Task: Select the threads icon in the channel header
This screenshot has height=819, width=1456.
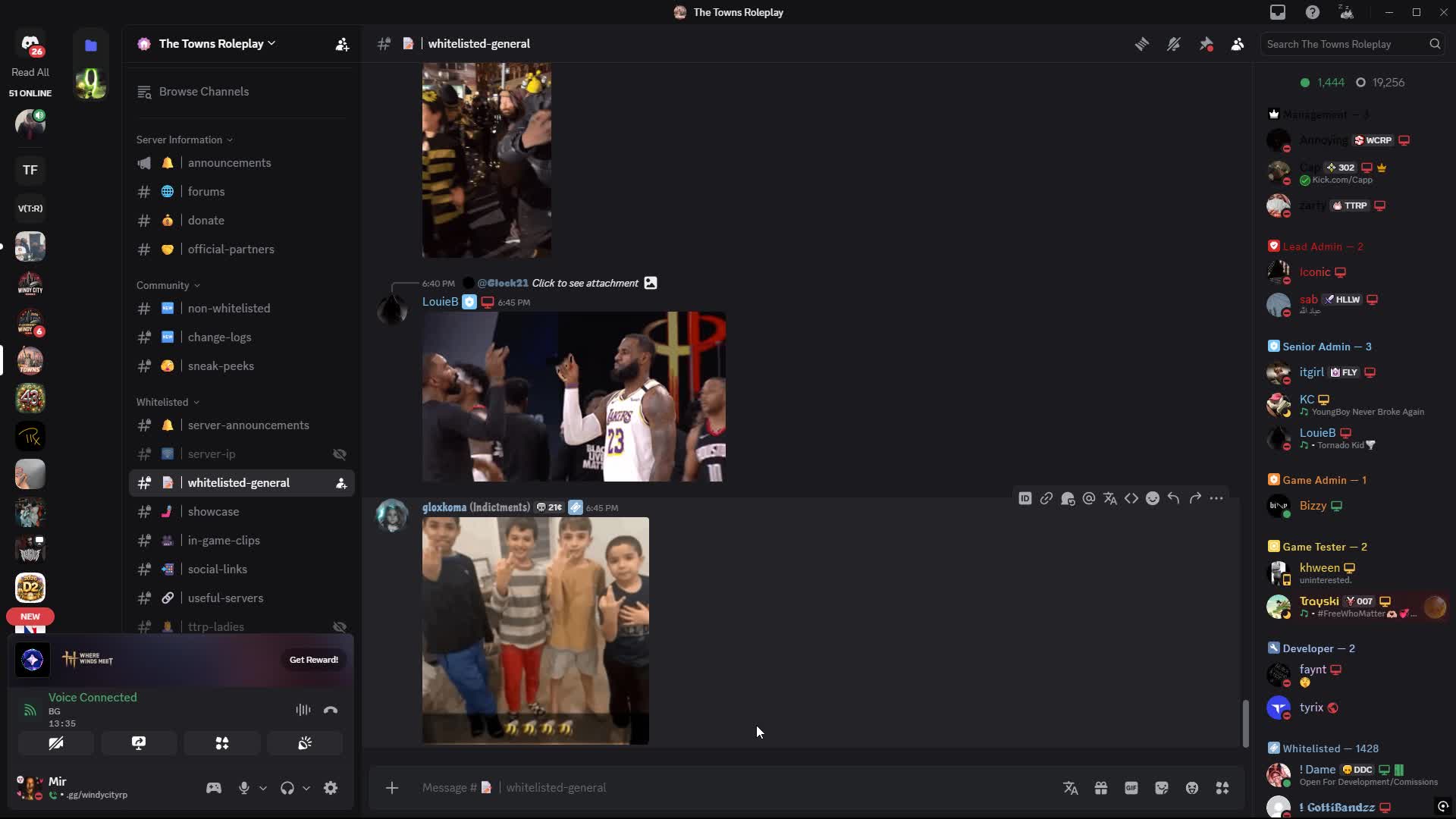Action: pyautogui.click(x=1142, y=44)
